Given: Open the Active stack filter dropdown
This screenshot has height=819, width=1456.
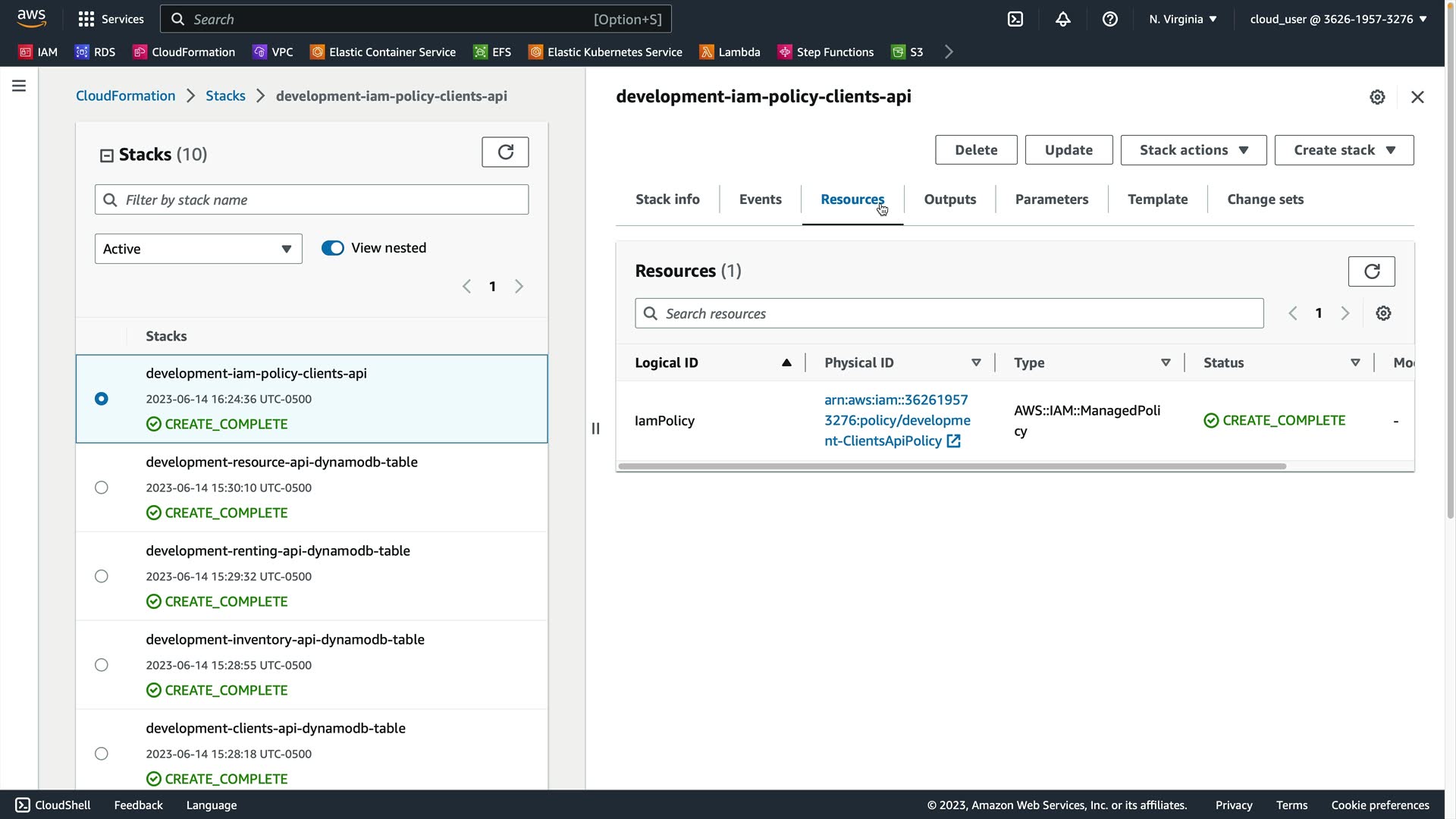Looking at the screenshot, I should click(198, 249).
